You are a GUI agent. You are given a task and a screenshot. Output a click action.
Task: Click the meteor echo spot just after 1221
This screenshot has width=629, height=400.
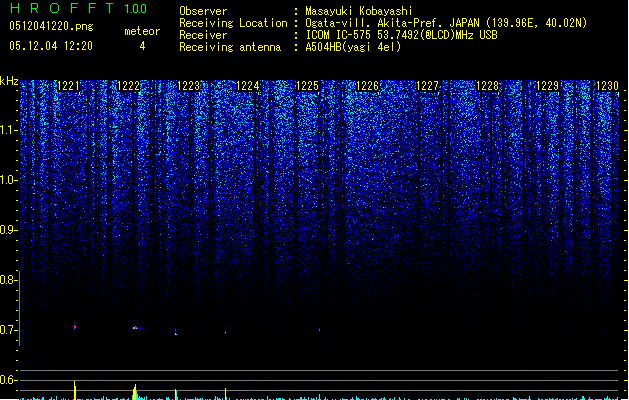click(x=75, y=327)
